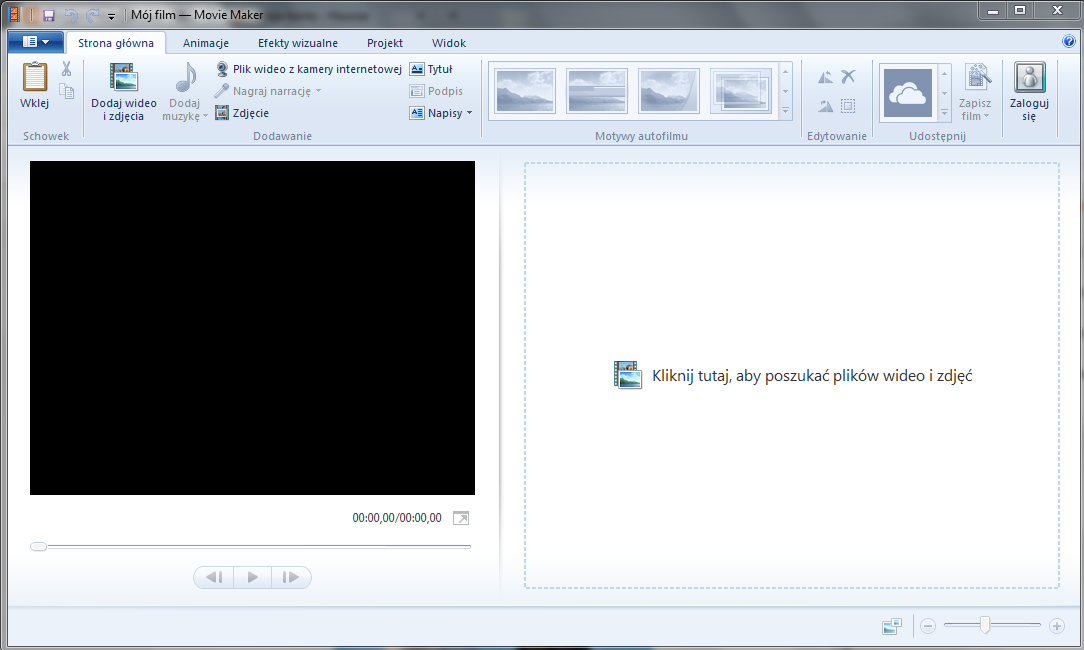Click the remove X icon in Edytowanie
The image size is (1084, 650).
(848, 76)
